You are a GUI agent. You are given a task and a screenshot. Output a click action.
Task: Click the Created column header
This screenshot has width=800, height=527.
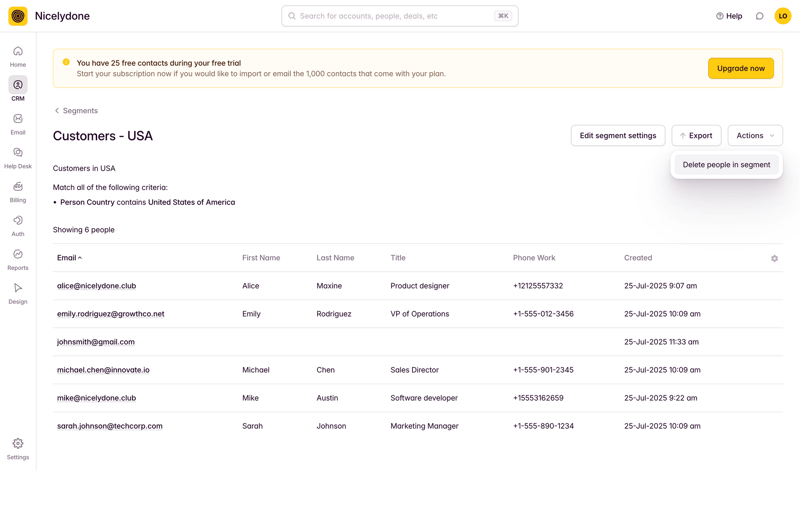pyautogui.click(x=638, y=258)
